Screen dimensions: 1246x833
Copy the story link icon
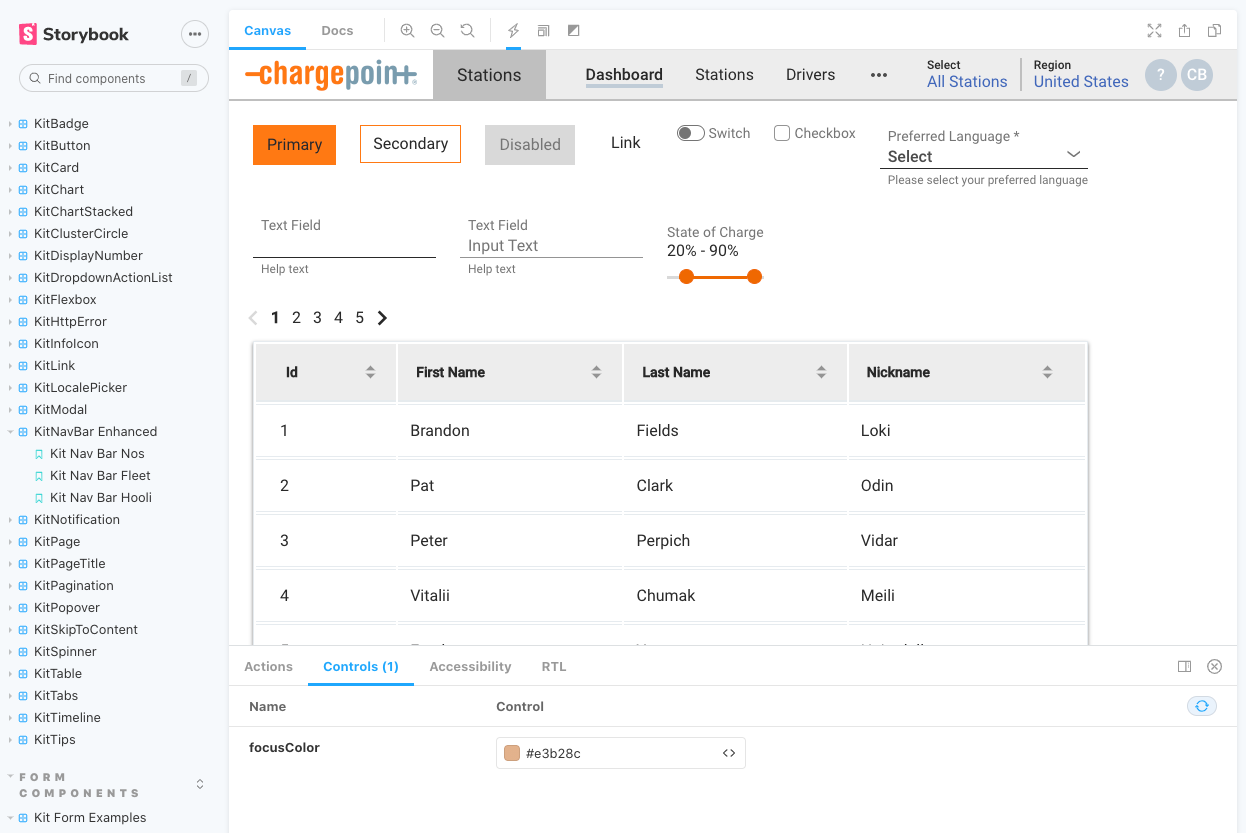click(1214, 31)
